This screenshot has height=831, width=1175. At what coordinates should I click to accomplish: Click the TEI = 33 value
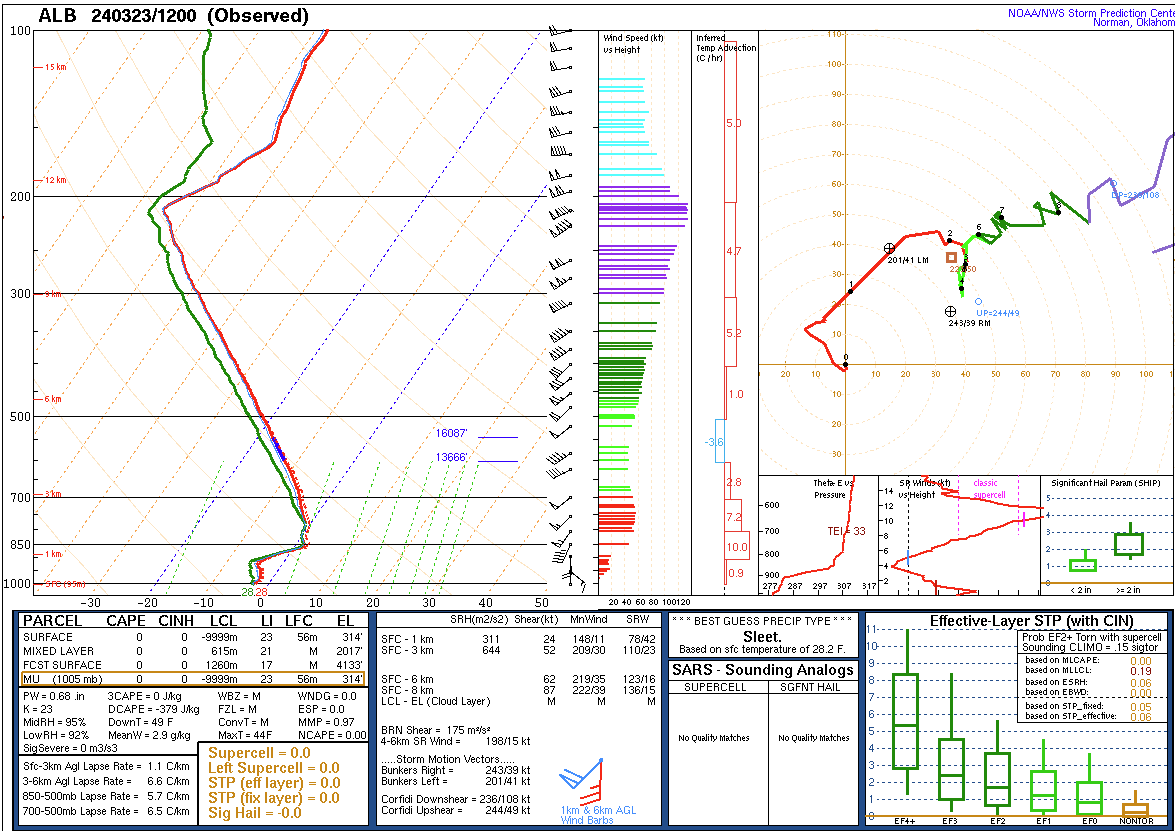846,531
